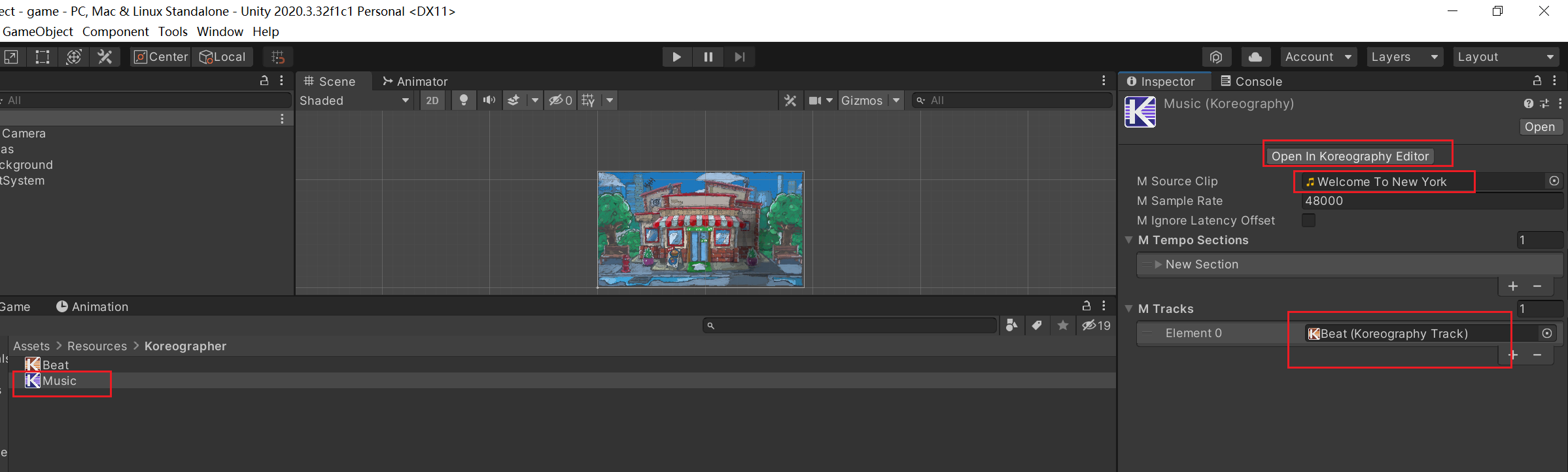Open the Layers dropdown

(1404, 57)
